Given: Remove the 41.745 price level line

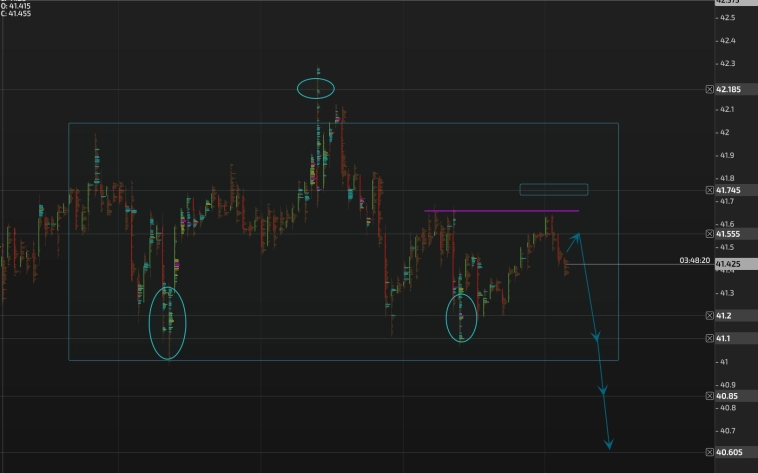Looking at the screenshot, I should (709, 190).
